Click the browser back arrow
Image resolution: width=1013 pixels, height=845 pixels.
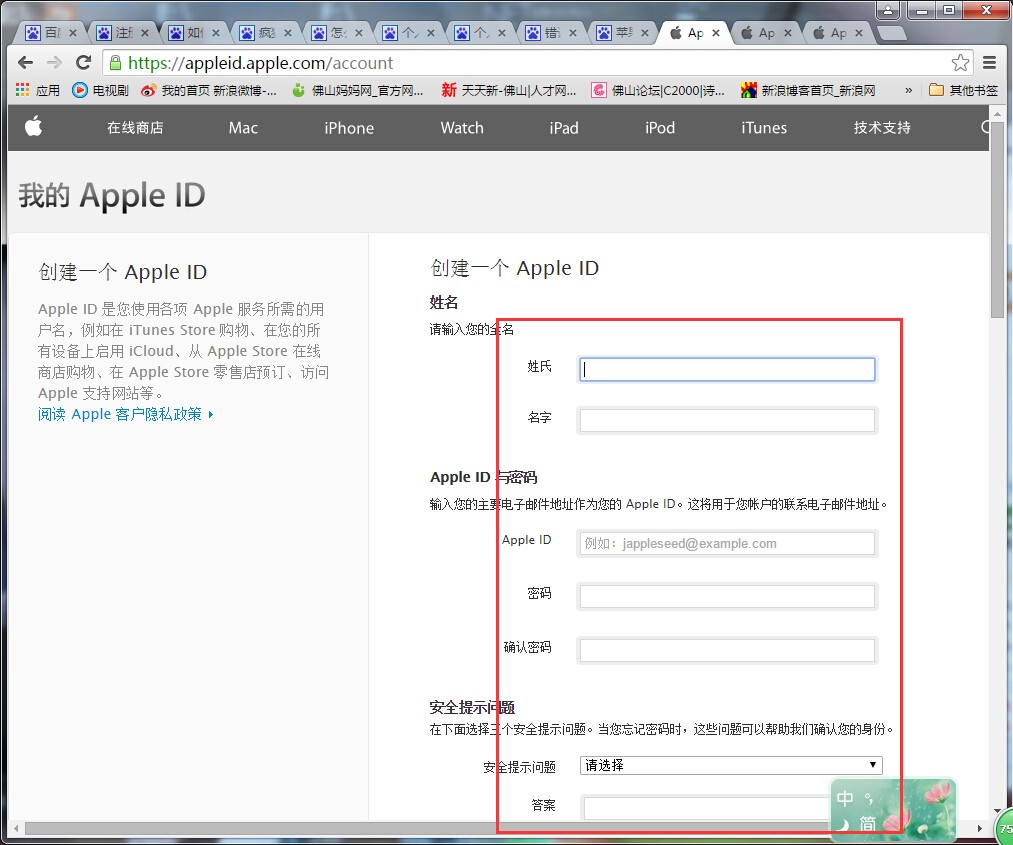[x=24, y=61]
